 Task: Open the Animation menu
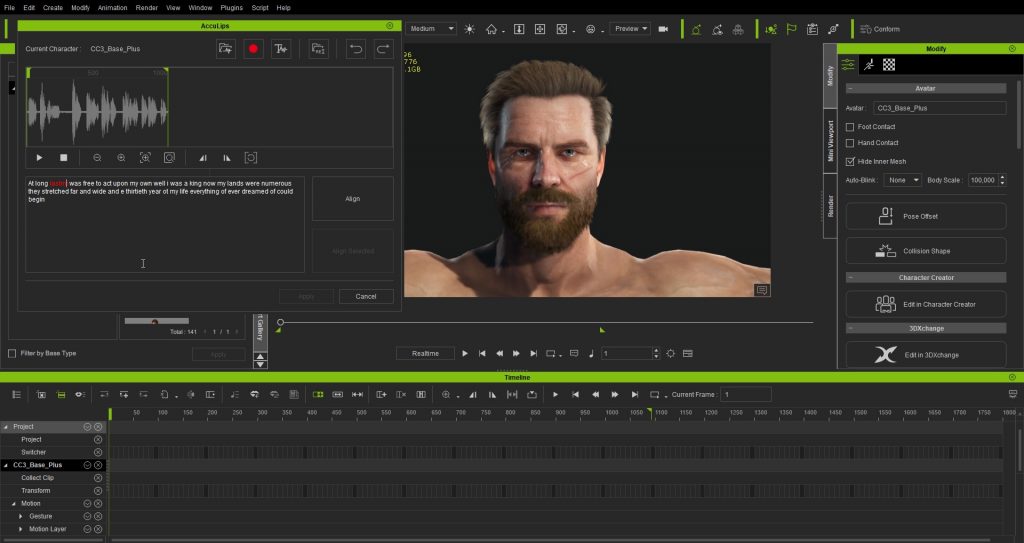click(x=112, y=8)
